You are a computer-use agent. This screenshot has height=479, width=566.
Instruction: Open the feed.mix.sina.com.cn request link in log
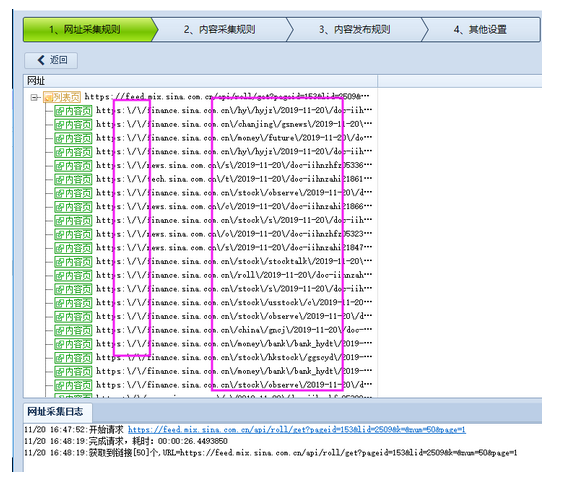click(297, 430)
